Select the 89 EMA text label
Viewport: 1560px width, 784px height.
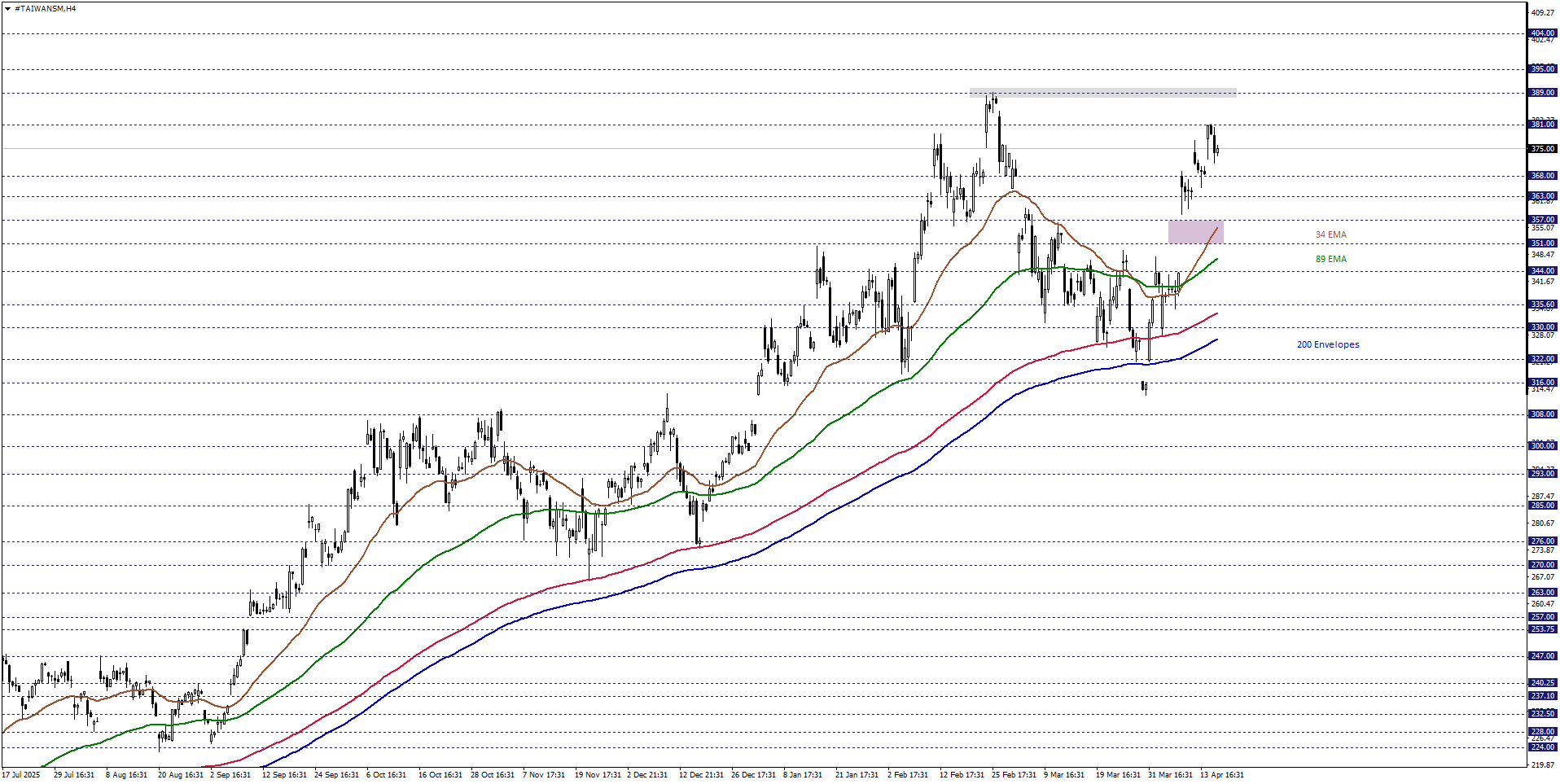click(1330, 259)
